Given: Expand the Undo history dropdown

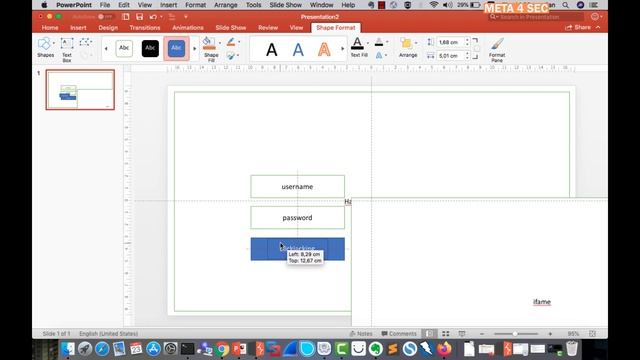Looking at the screenshot, I should tap(161, 17).
